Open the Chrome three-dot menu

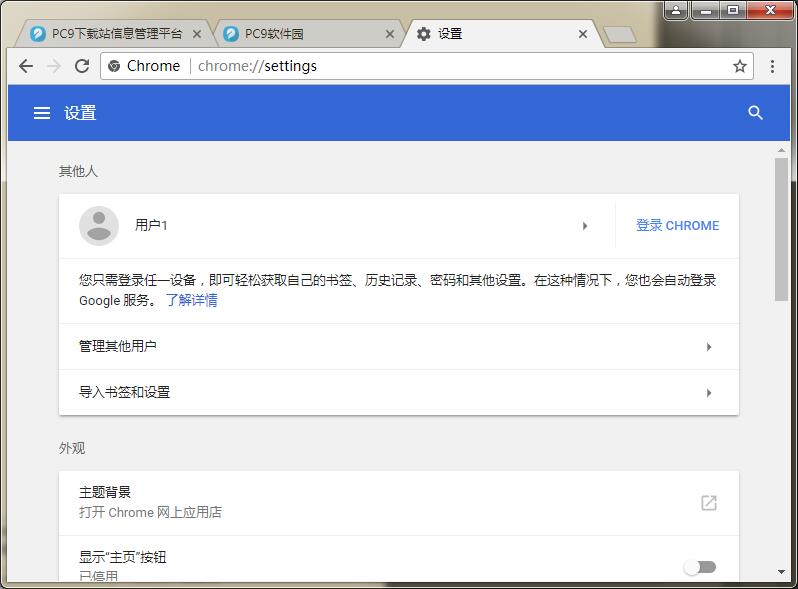point(772,66)
